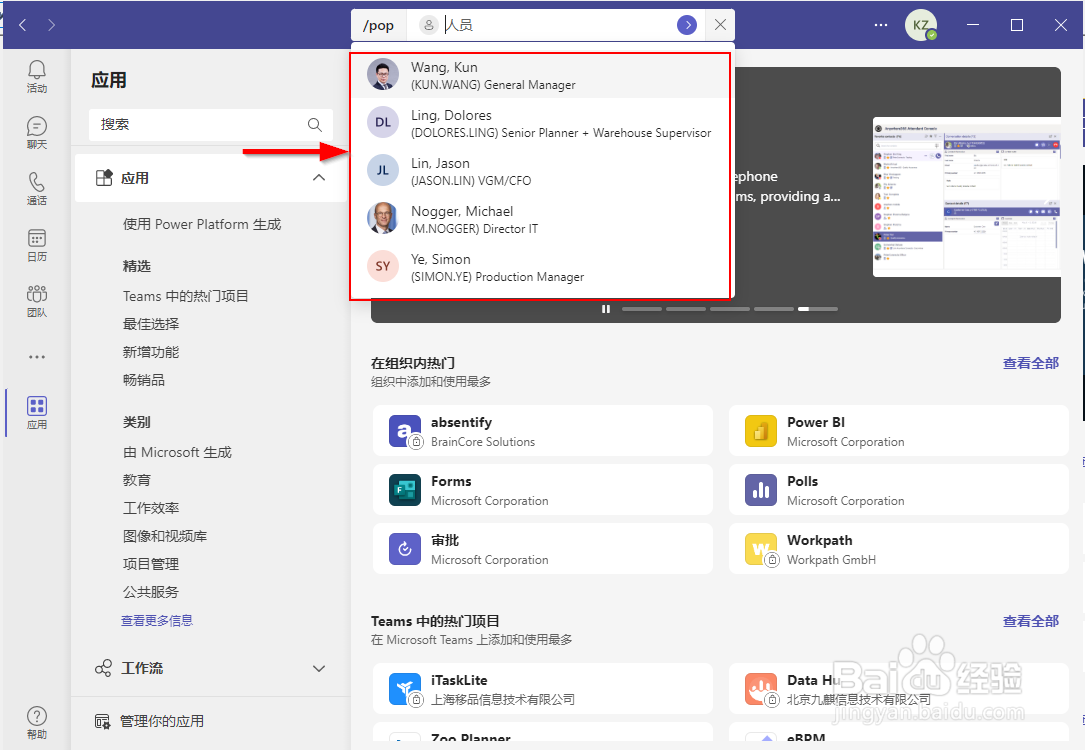Select 最佳选择 category
This screenshot has height=750, width=1085.
pyautogui.click(x=151, y=324)
